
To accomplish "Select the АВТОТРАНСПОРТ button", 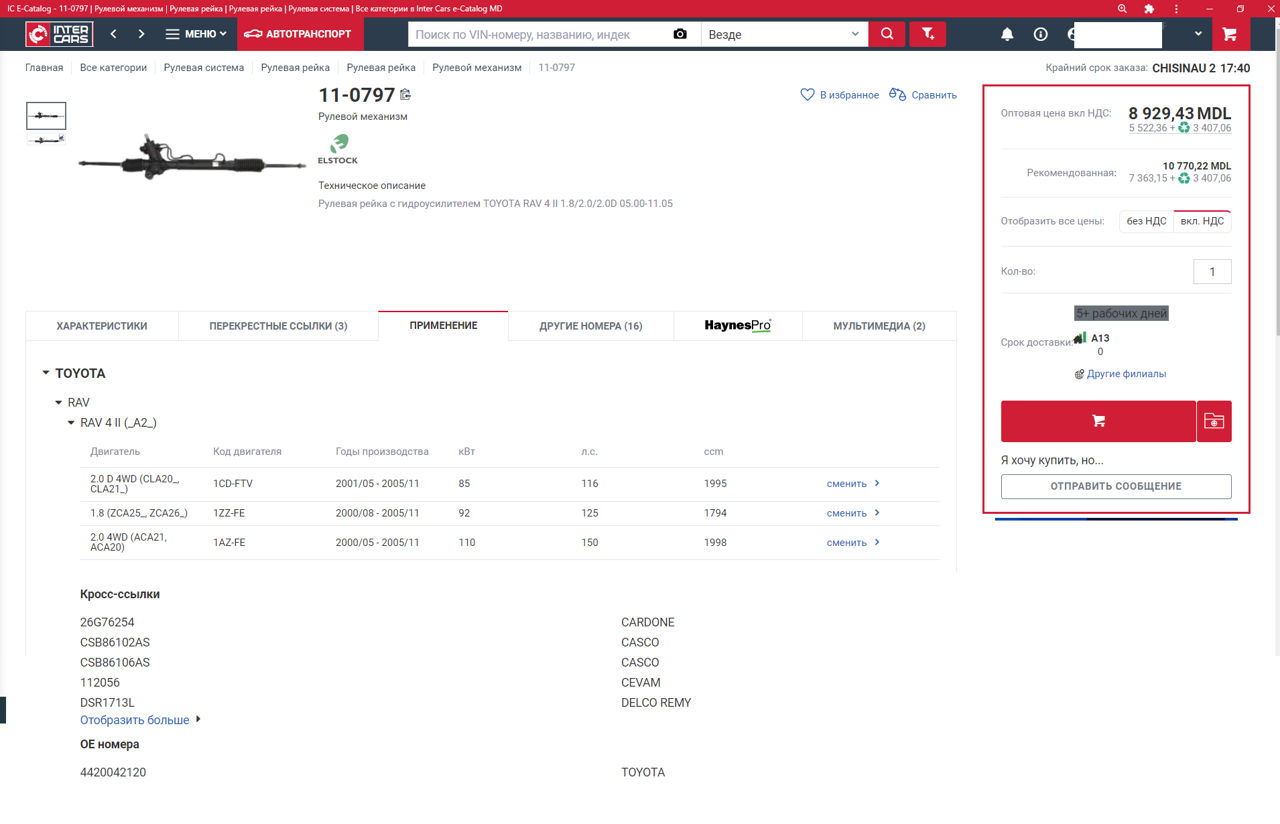I will click(300, 34).
